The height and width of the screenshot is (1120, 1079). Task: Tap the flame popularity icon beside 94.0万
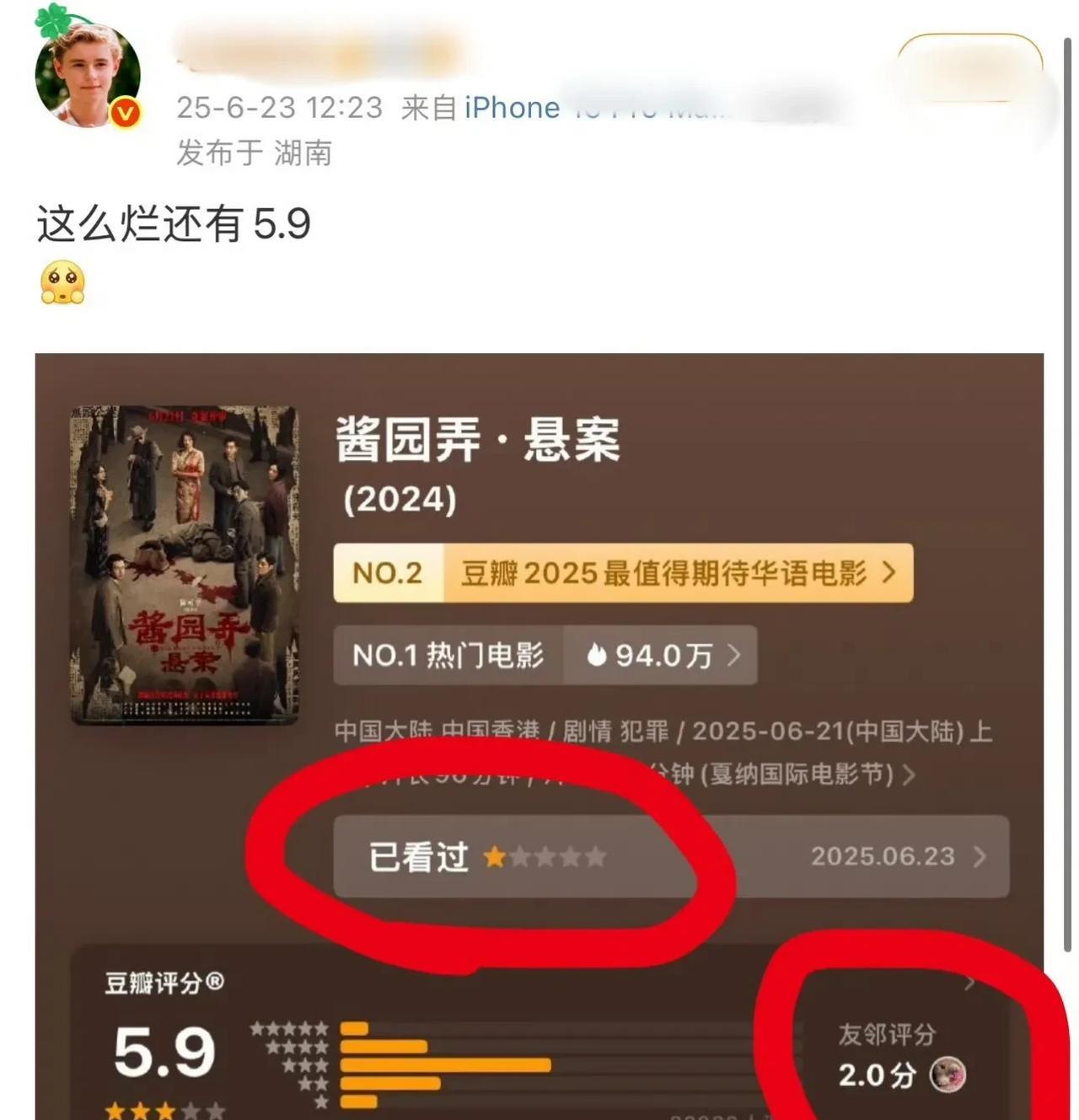[597, 655]
